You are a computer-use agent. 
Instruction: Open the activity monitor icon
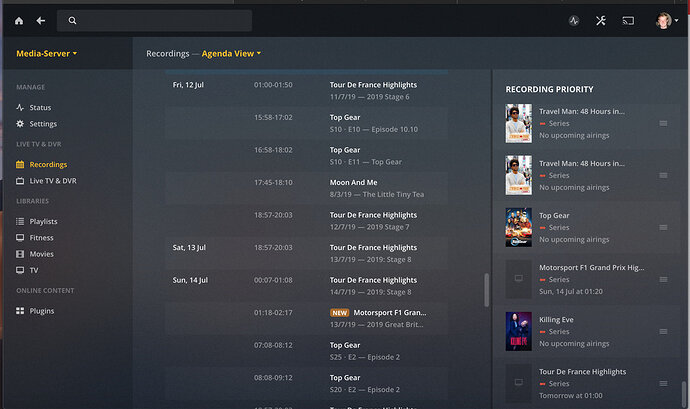point(574,21)
